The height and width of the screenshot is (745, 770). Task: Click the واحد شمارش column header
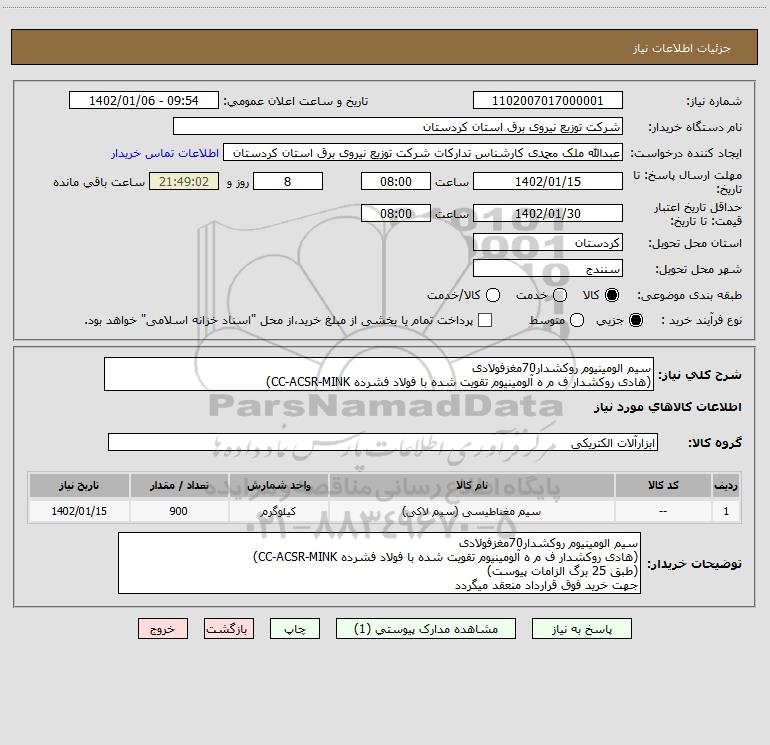tap(278, 485)
